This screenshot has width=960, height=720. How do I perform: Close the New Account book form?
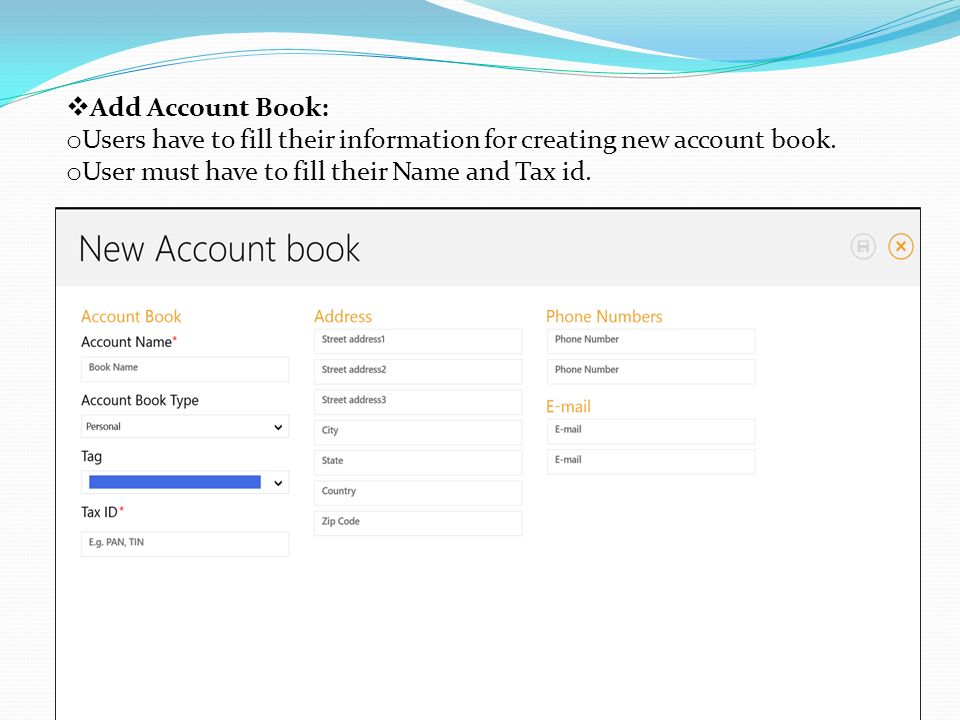coord(901,247)
